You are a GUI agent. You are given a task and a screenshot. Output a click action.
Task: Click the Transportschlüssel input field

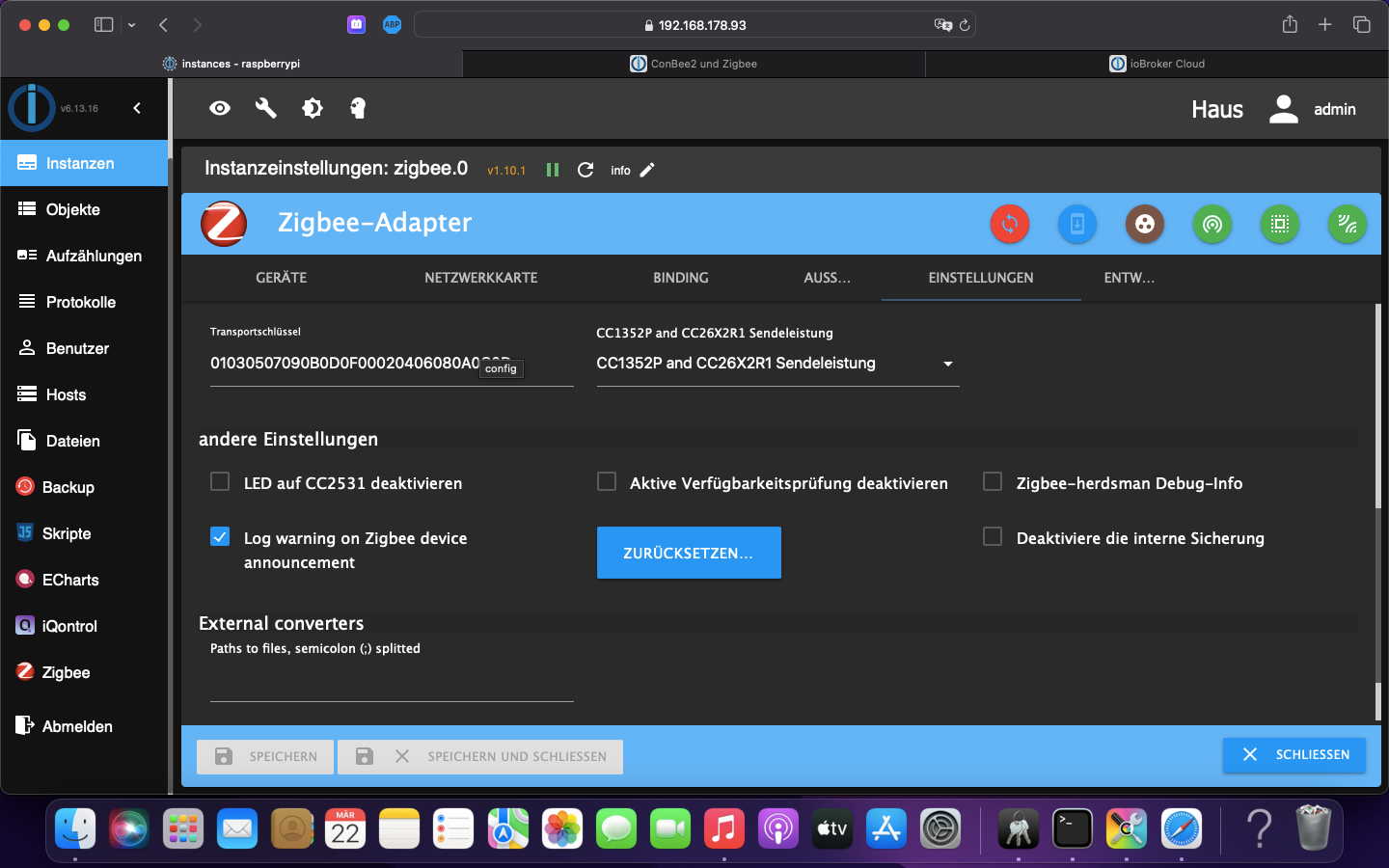tap(392, 364)
